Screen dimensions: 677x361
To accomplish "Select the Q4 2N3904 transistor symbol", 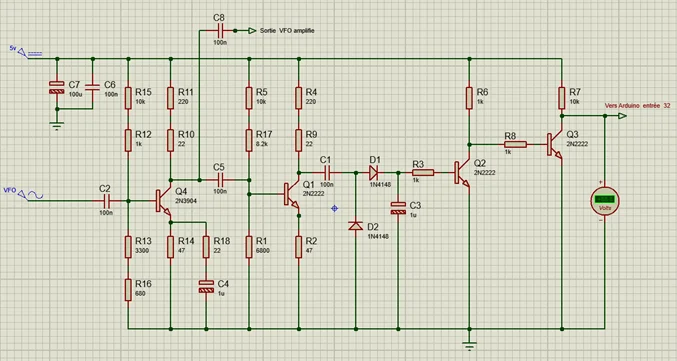I will 163,202.
